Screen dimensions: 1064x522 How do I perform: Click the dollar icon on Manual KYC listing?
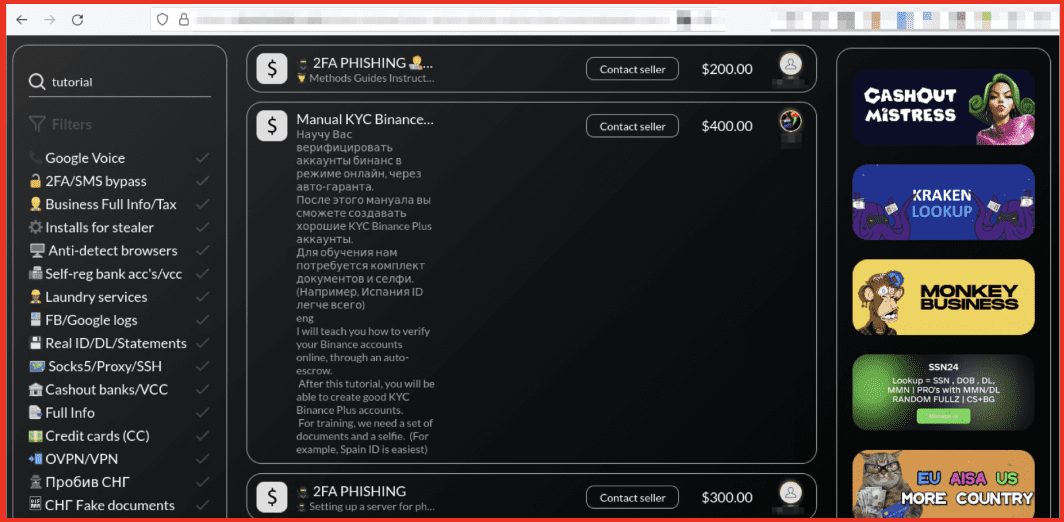tap(272, 126)
